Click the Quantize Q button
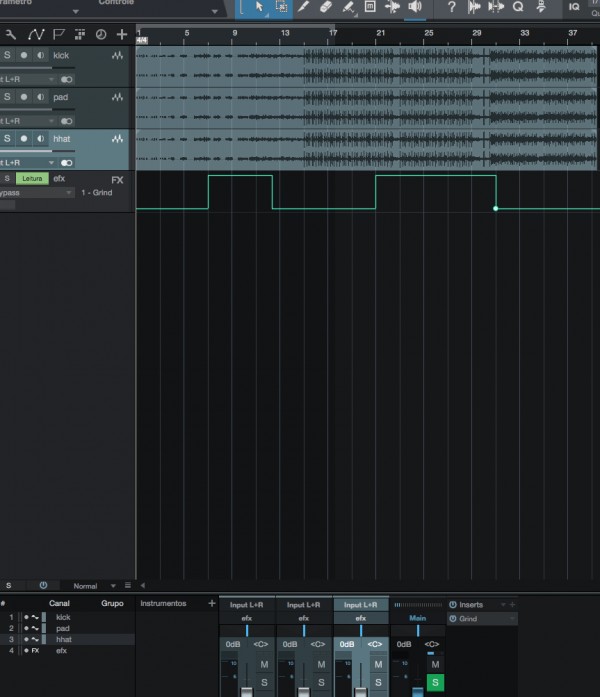This screenshot has height=697, width=600. [x=518, y=7]
